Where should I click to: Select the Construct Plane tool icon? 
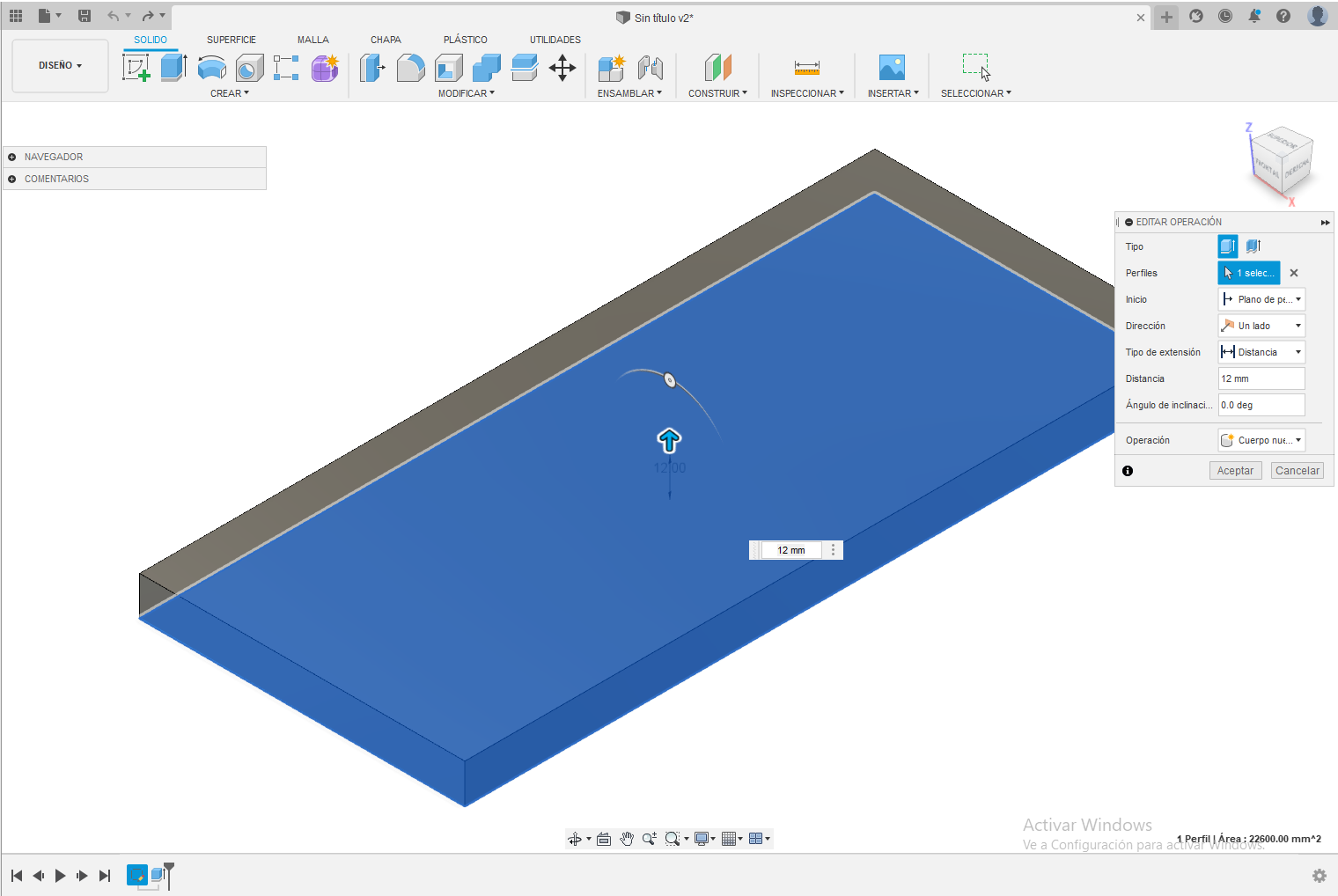(717, 68)
